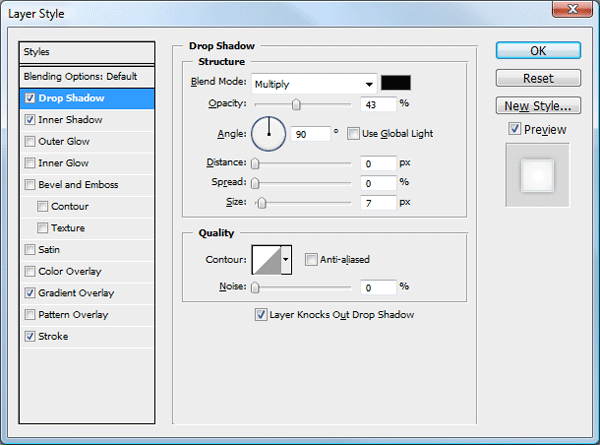Toggle the Preview checkbox
600x445 pixels.
pyautogui.click(x=515, y=129)
